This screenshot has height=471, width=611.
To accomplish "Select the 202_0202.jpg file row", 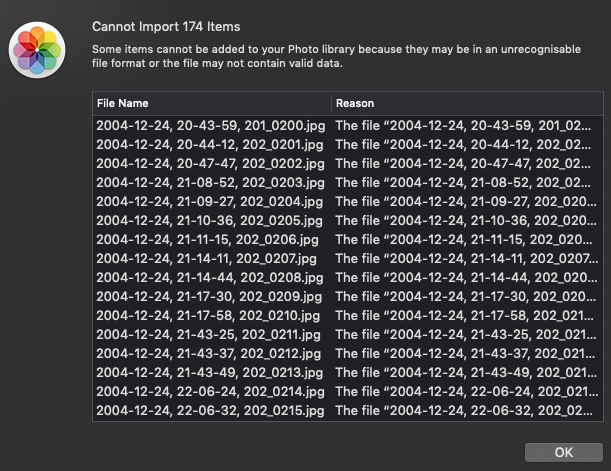I will (x=209, y=163).
